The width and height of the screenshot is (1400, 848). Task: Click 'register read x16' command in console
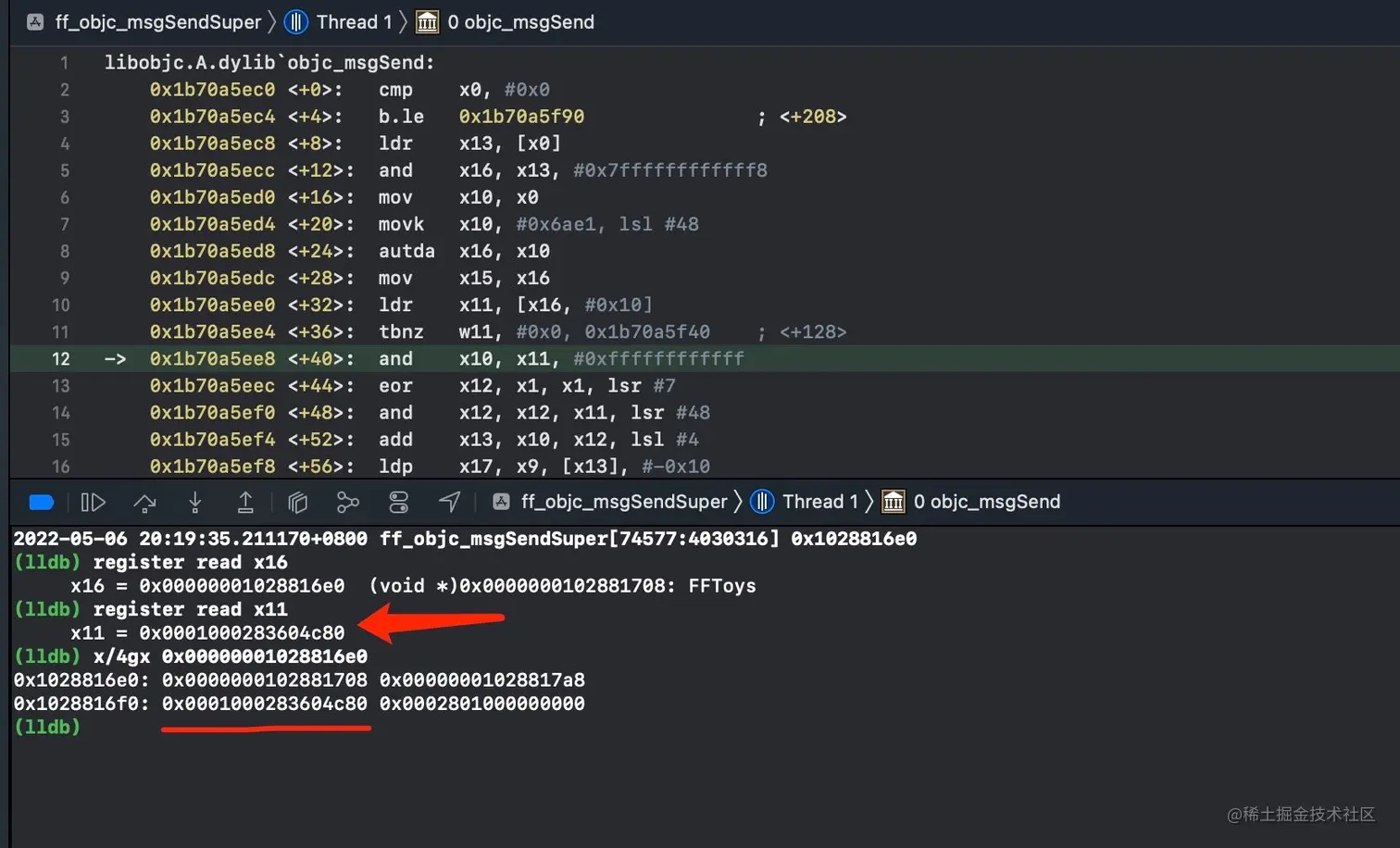[x=191, y=563]
